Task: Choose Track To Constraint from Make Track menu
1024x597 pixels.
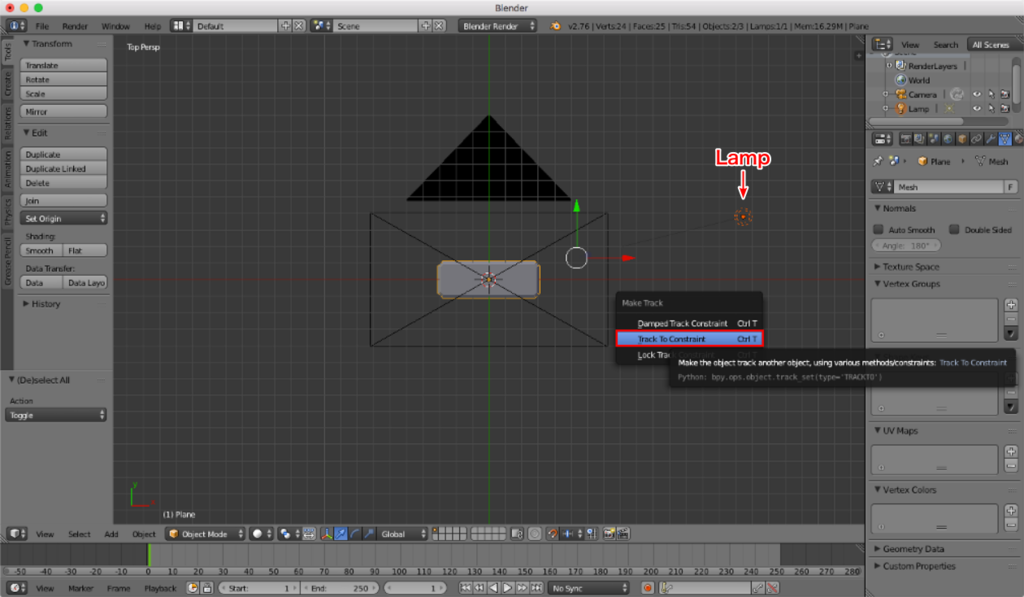Action: pos(689,339)
